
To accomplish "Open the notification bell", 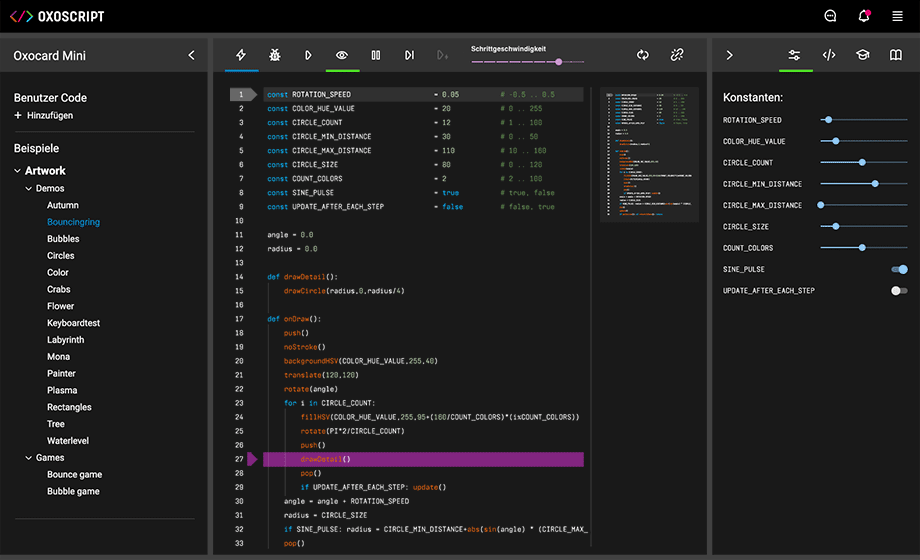I will tap(864, 16).
